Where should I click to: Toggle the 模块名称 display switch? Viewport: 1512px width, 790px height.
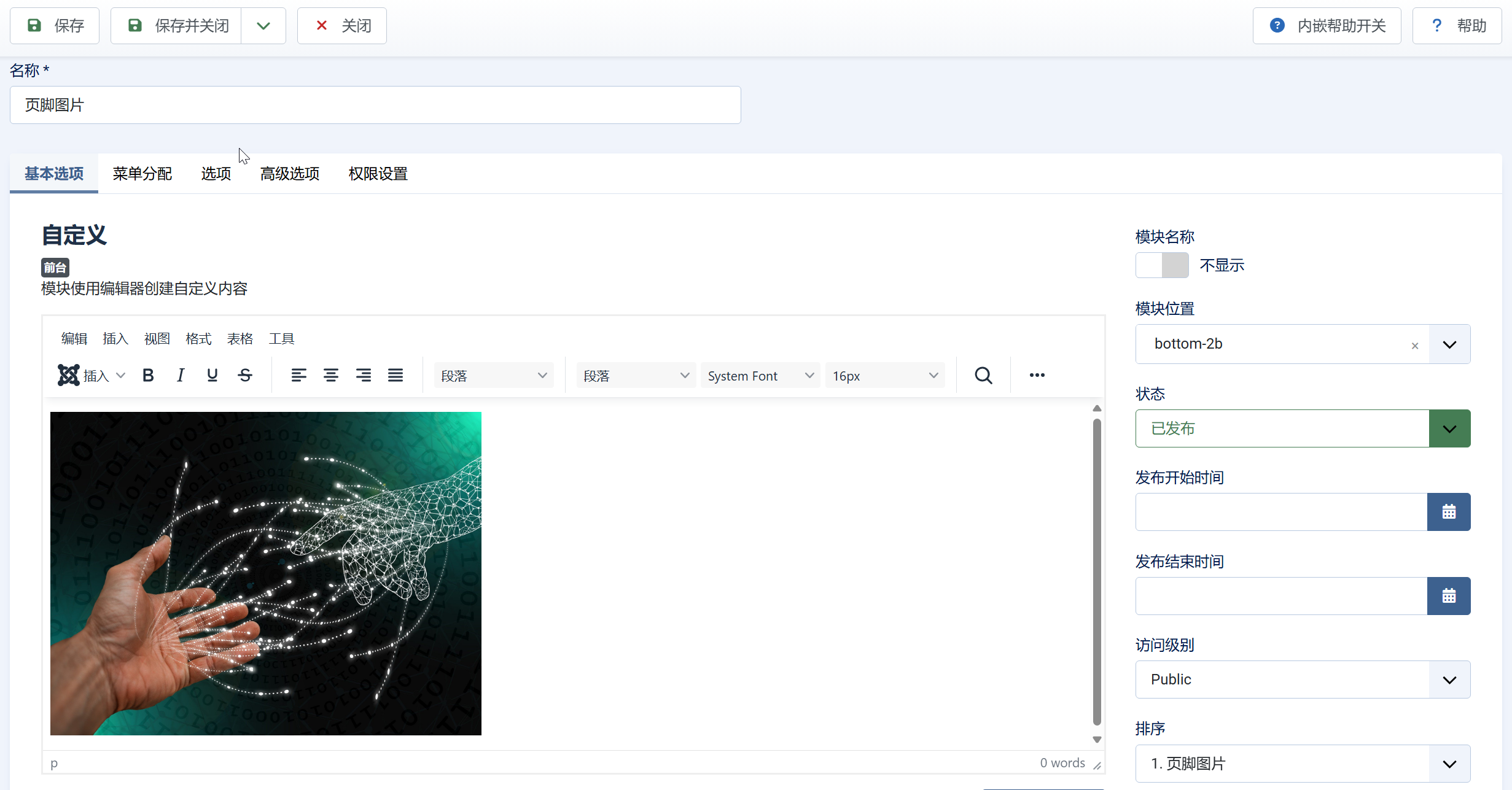coord(1162,265)
